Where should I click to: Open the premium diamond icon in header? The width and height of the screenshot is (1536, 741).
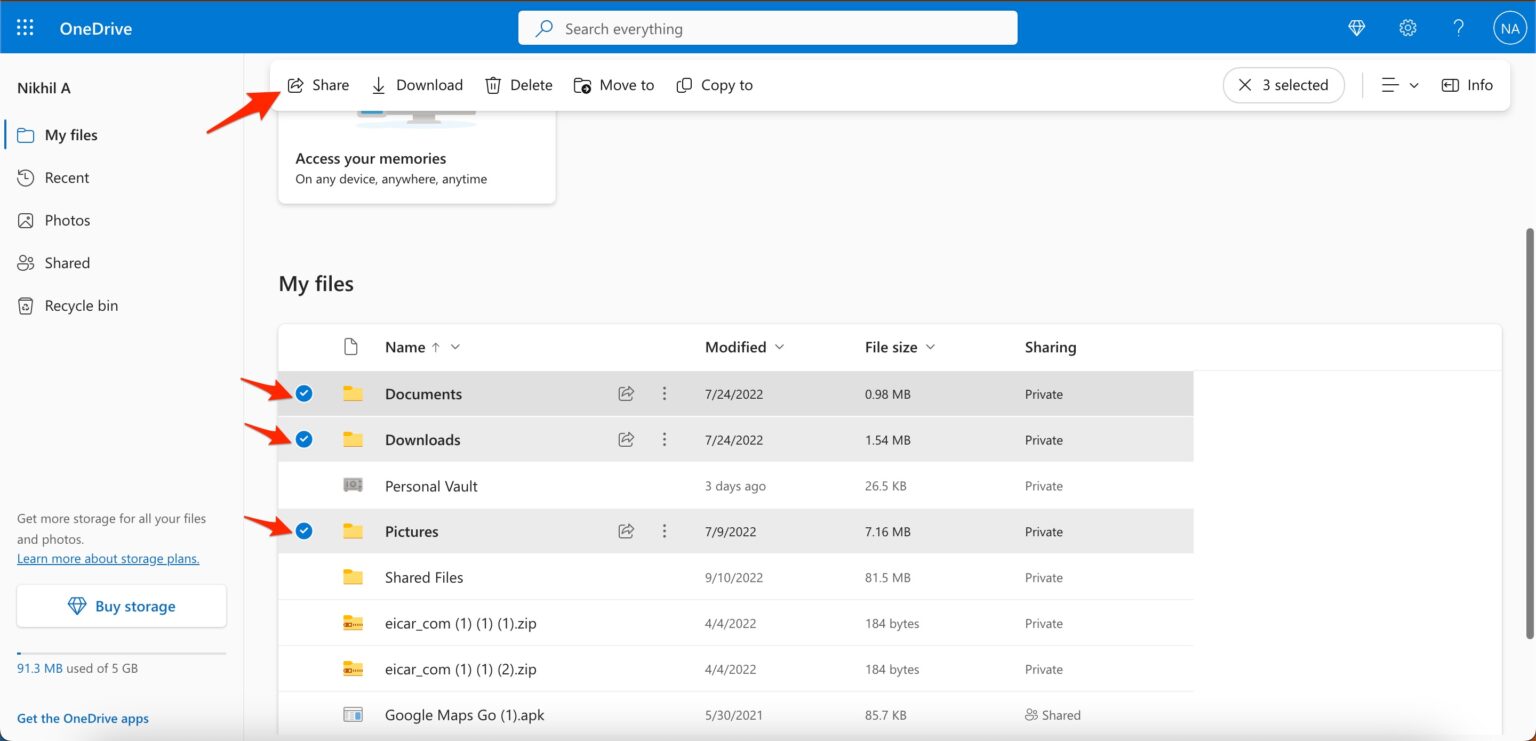click(x=1357, y=28)
